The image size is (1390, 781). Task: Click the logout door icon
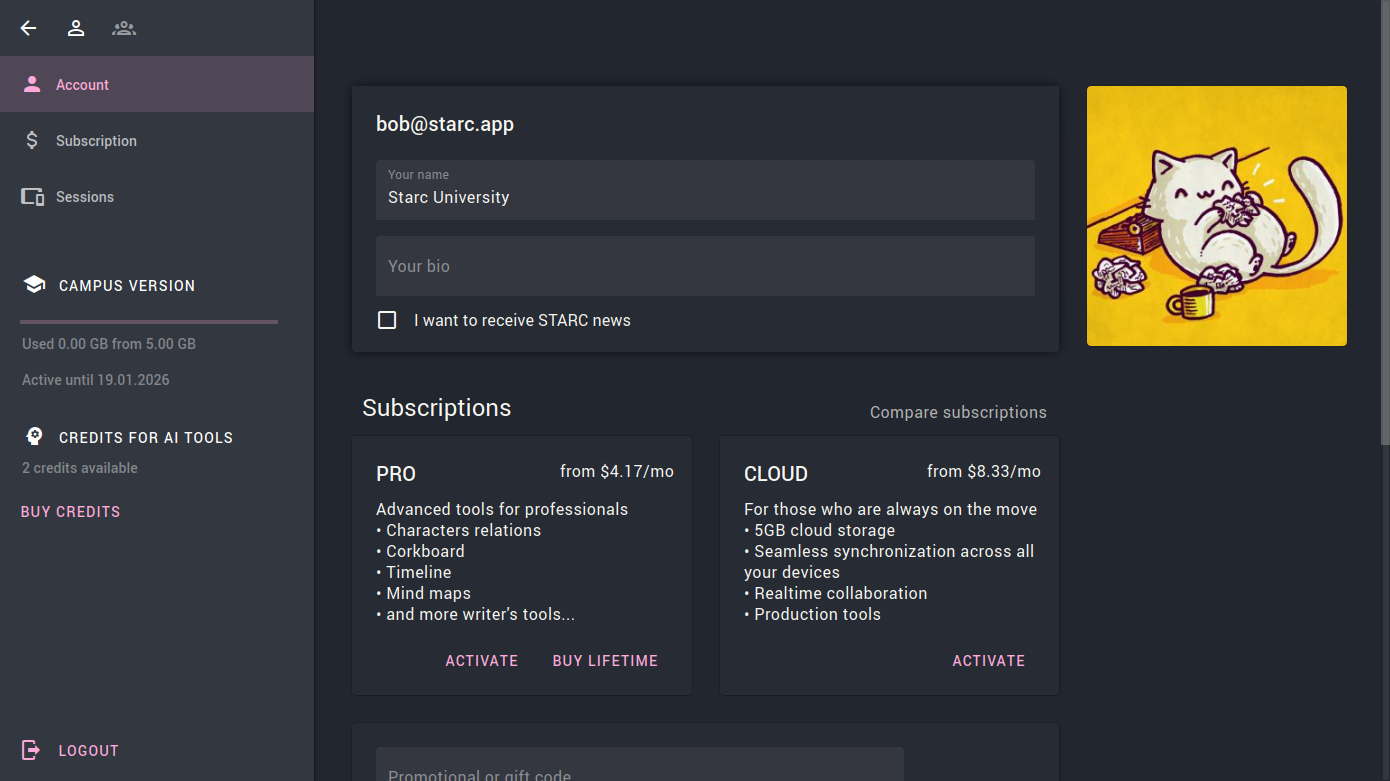[x=32, y=750]
